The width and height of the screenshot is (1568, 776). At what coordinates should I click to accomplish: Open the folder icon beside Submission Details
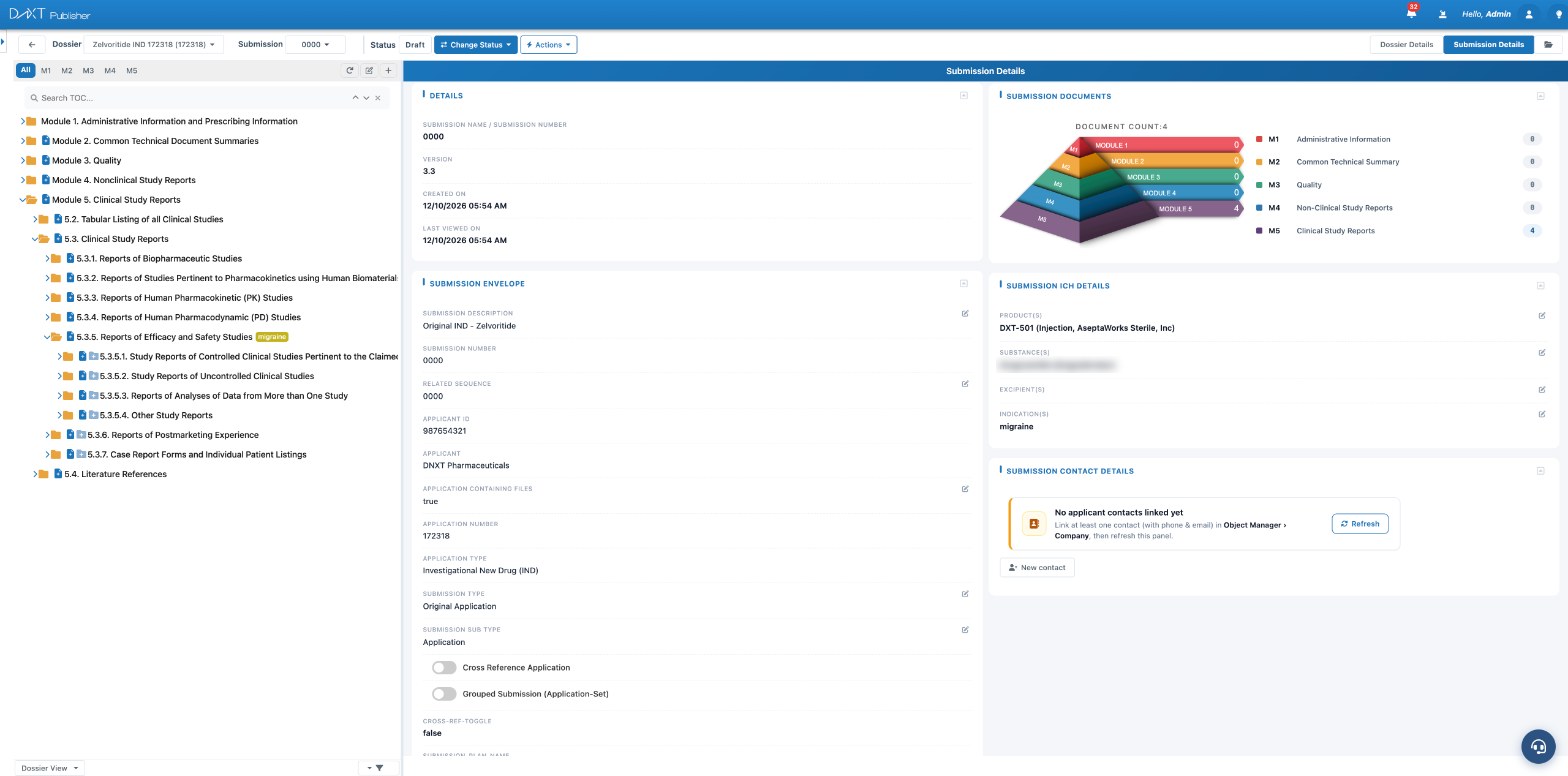pyautogui.click(x=1548, y=44)
